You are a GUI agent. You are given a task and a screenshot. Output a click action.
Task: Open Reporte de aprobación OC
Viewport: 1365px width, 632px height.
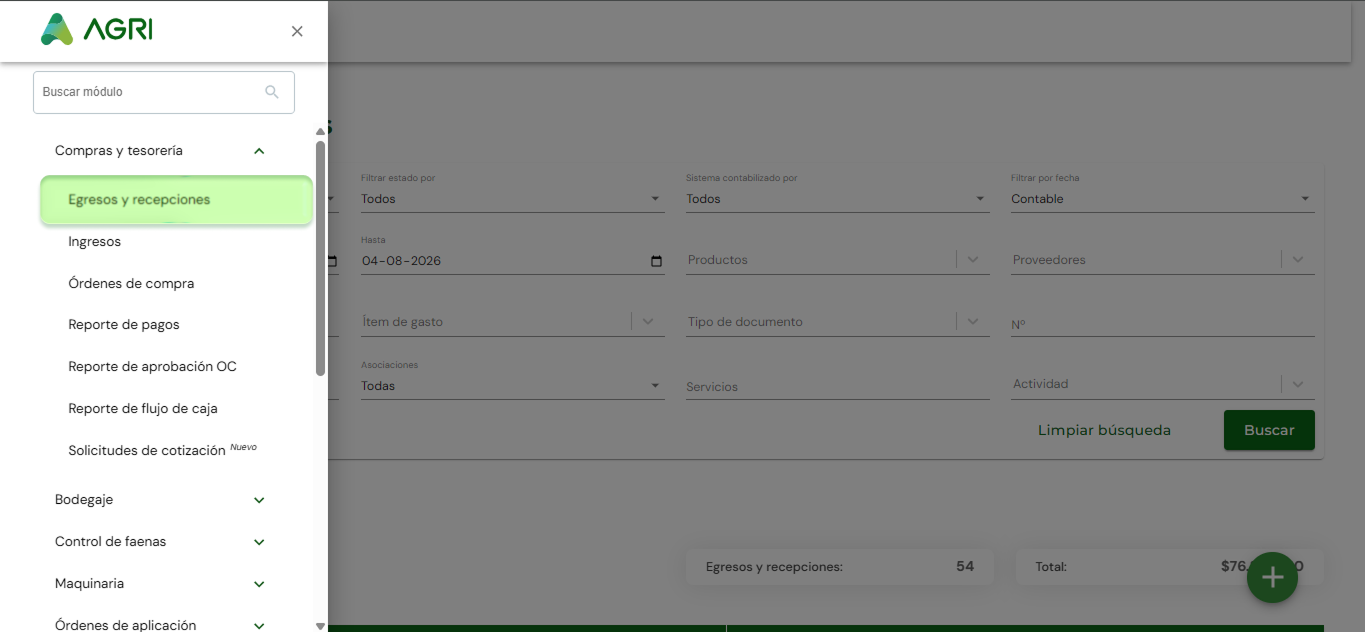click(x=152, y=367)
